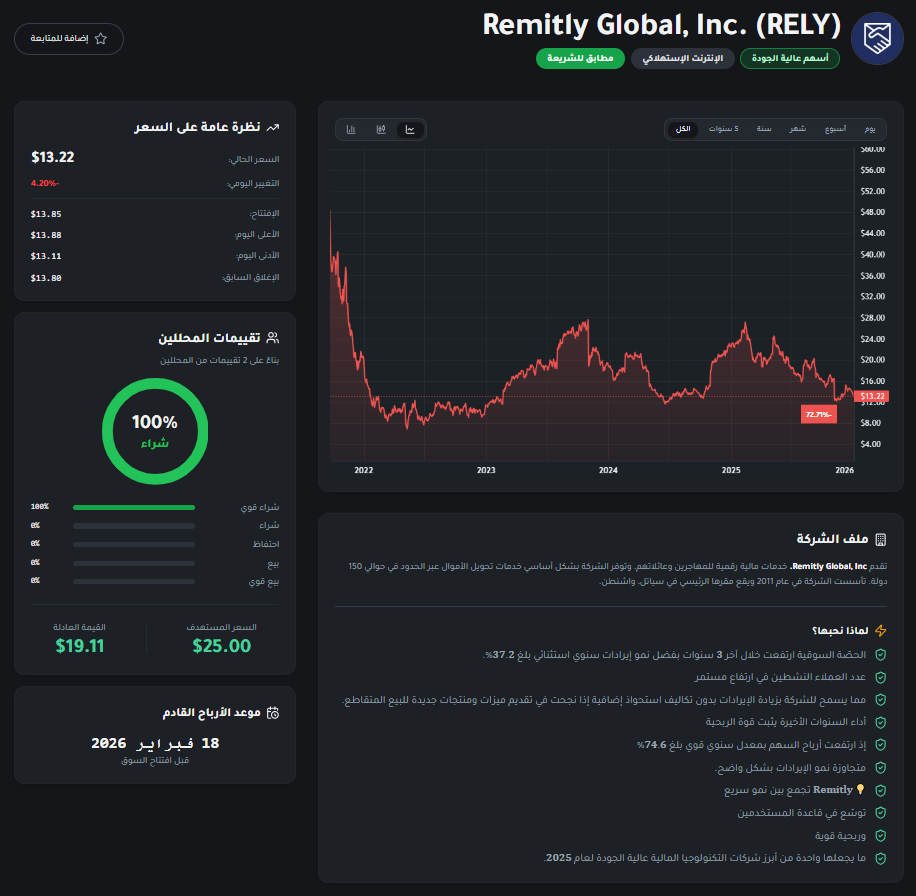Click the star icon in the watchlist button
The image size is (916, 896).
(100, 39)
